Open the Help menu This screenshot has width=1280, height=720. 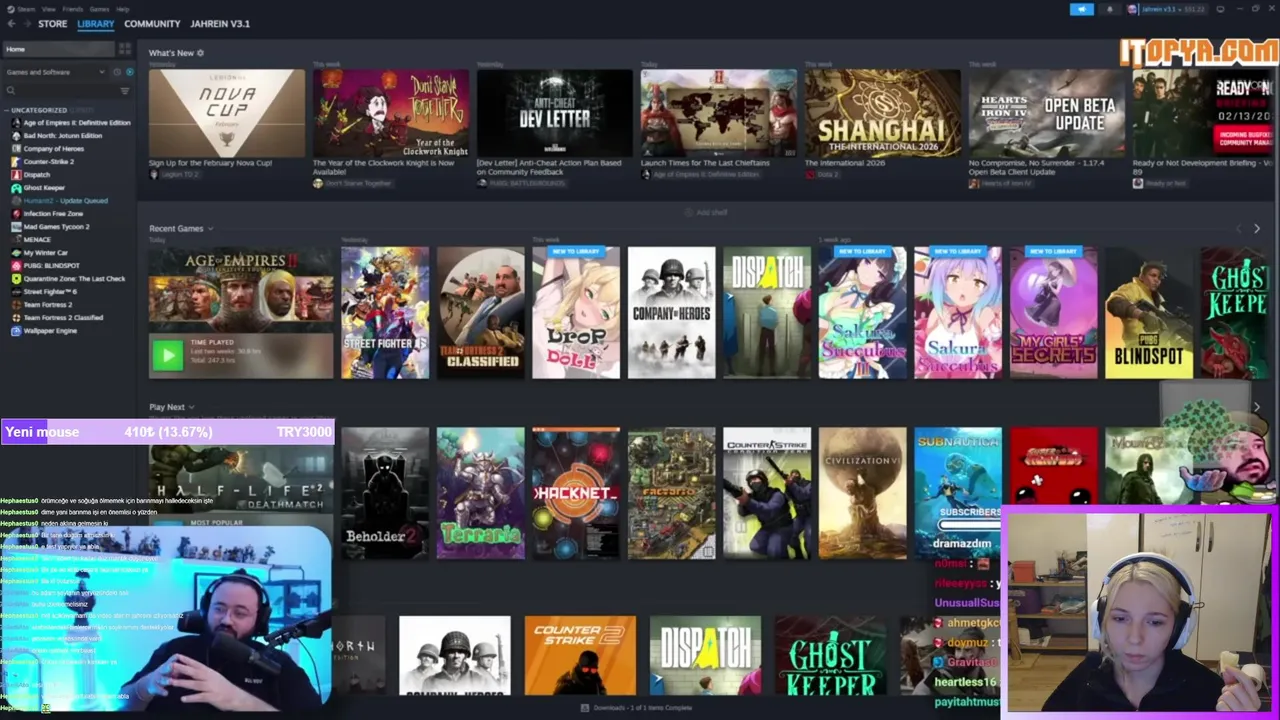tap(122, 9)
